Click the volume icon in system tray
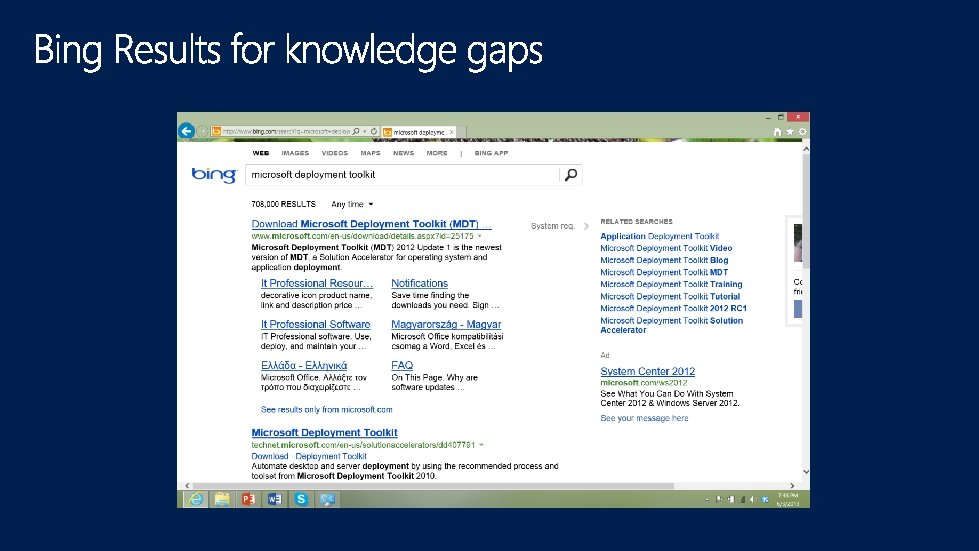Viewport: 979px width, 551px height. pyautogui.click(x=753, y=499)
